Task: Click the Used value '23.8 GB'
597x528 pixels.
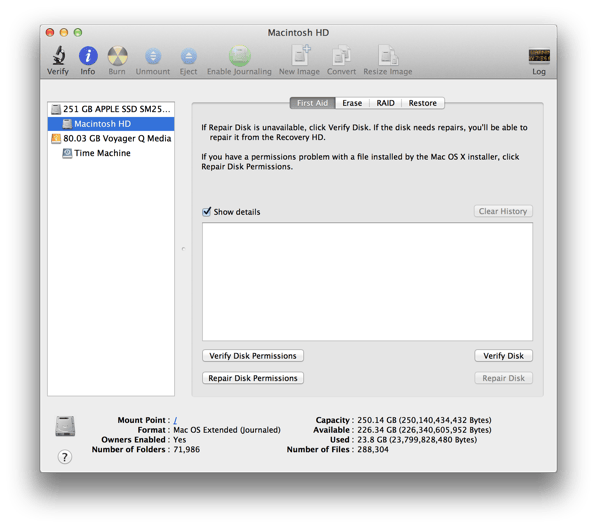Action: pyautogui.click(x=372, y=440)
